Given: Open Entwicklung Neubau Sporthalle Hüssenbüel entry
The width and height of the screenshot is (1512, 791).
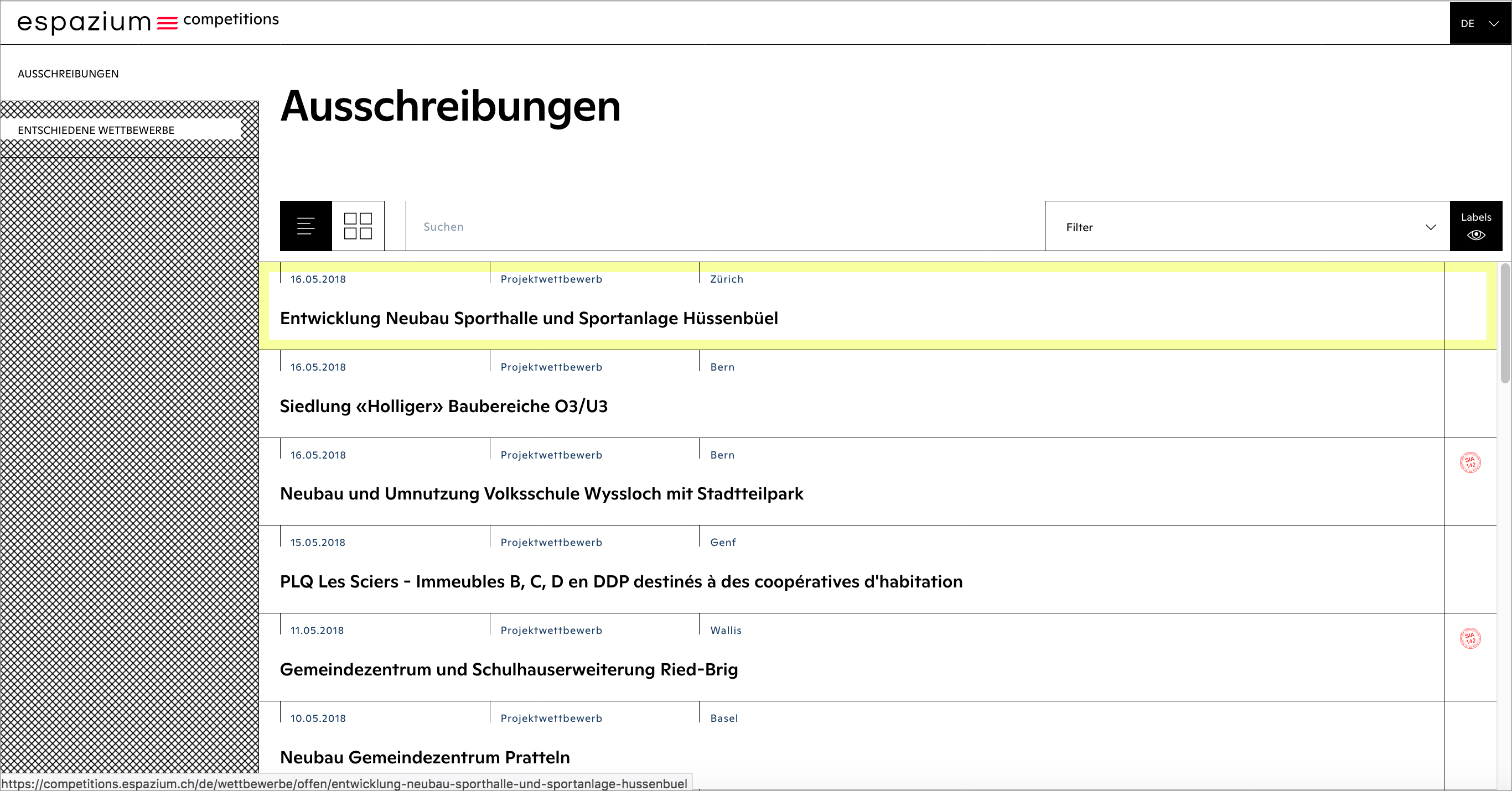Looking at the screenshot, I should pos(529,318).
